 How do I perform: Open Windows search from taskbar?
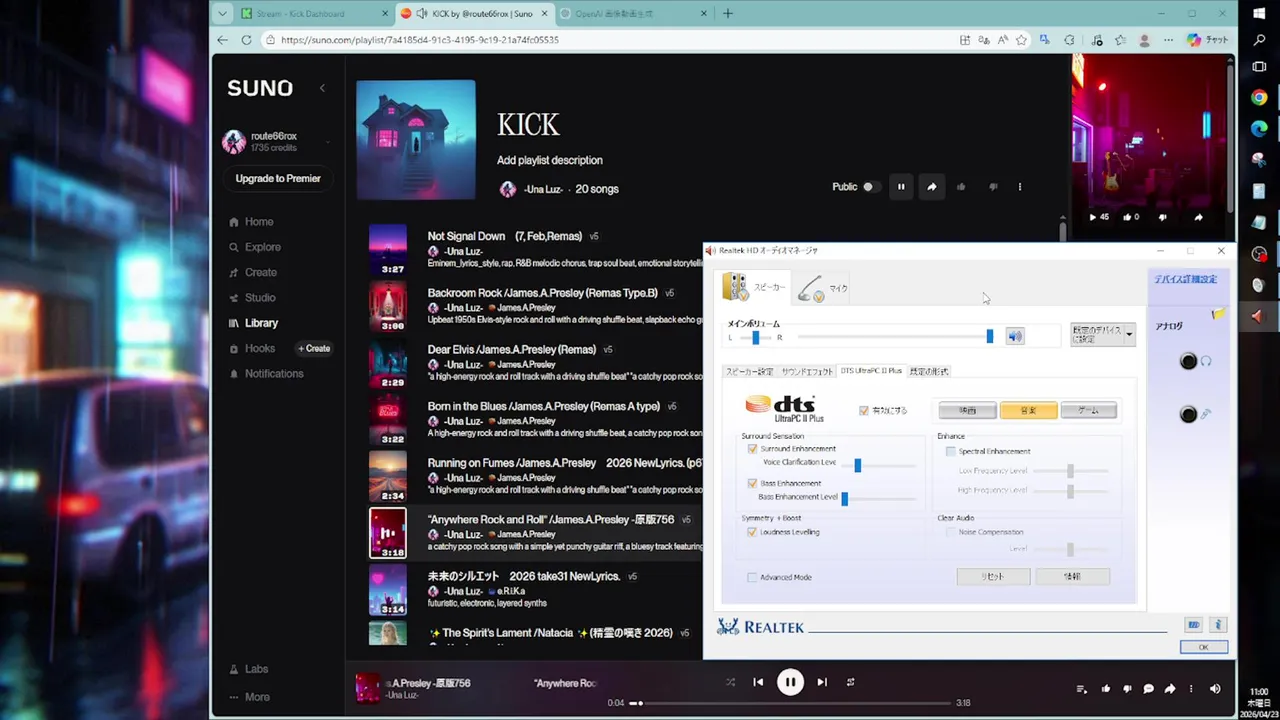coord(1259,40)
